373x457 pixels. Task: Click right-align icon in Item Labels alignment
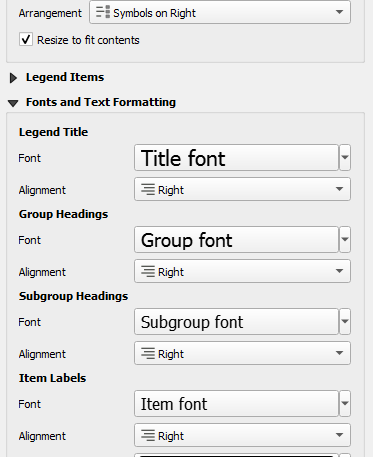click(x=148, y=435)
